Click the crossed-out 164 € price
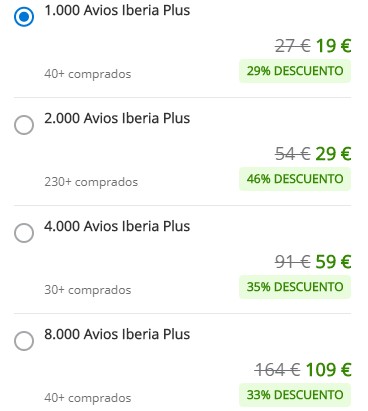Image resolution: width=368 pixels, height=411 pixels. 277,370
